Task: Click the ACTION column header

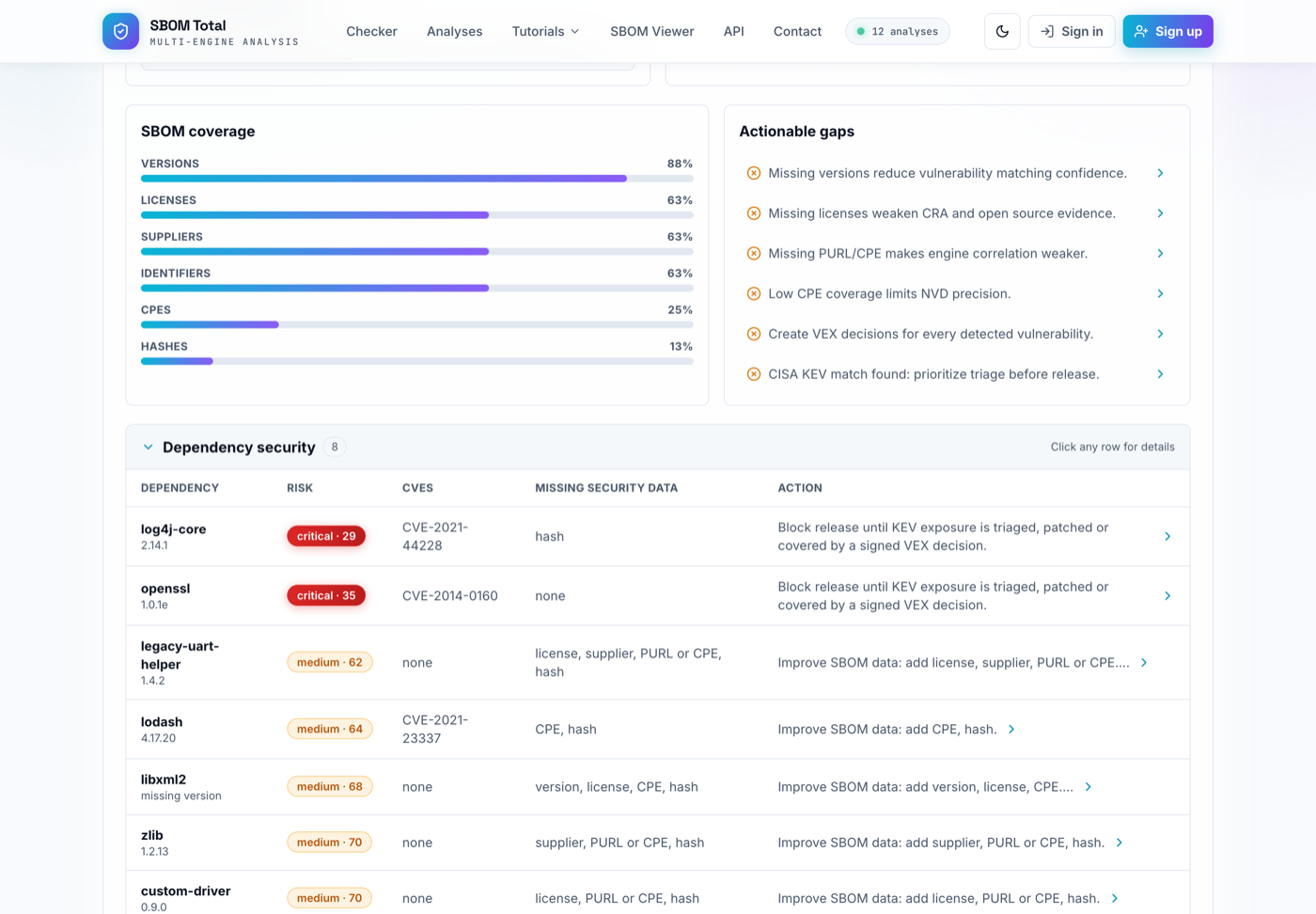Action: [800, 488]
